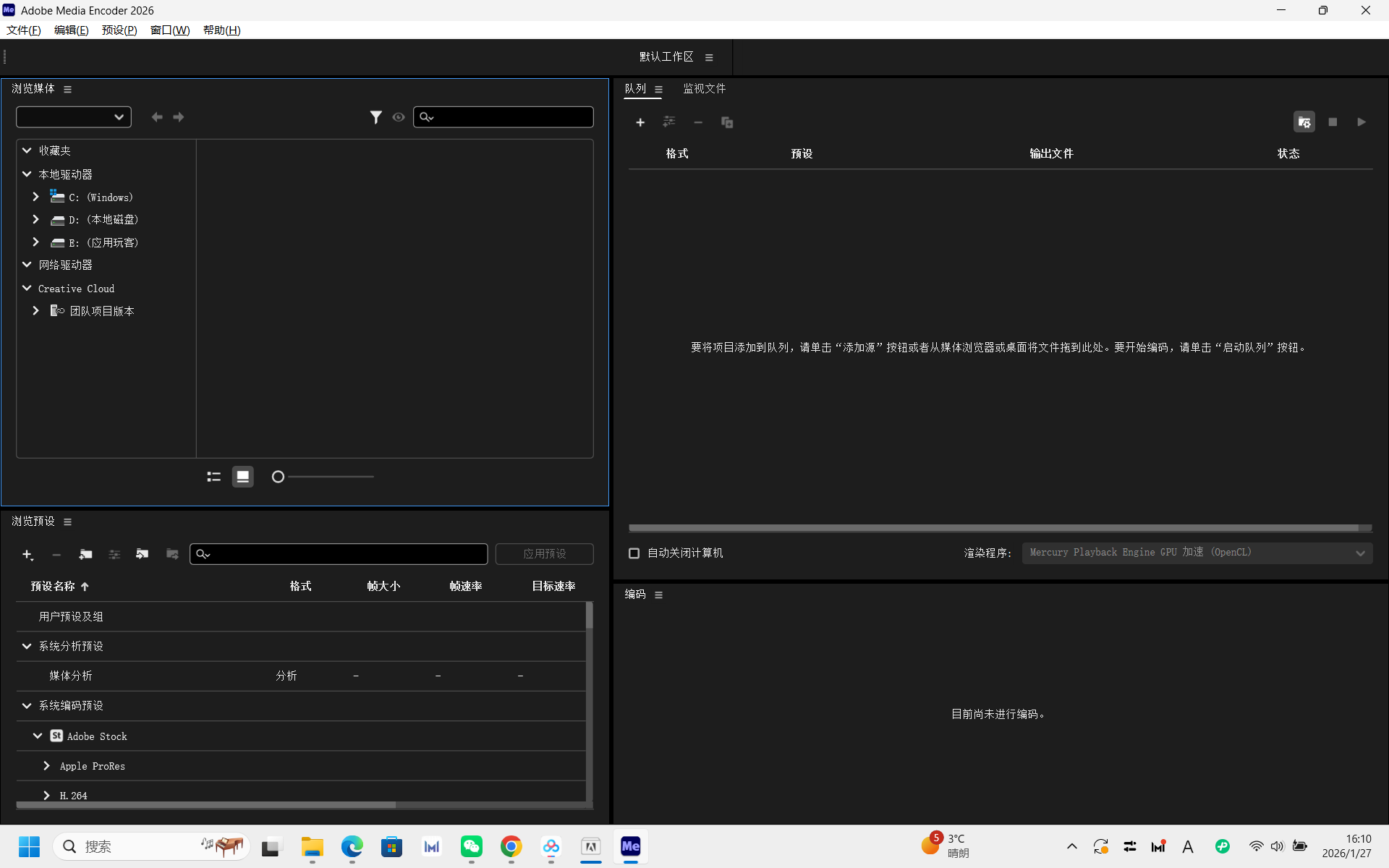Open the renderer Mercury Playback Engine dropdown
1389x868 pixels.
coord(1197,553)
